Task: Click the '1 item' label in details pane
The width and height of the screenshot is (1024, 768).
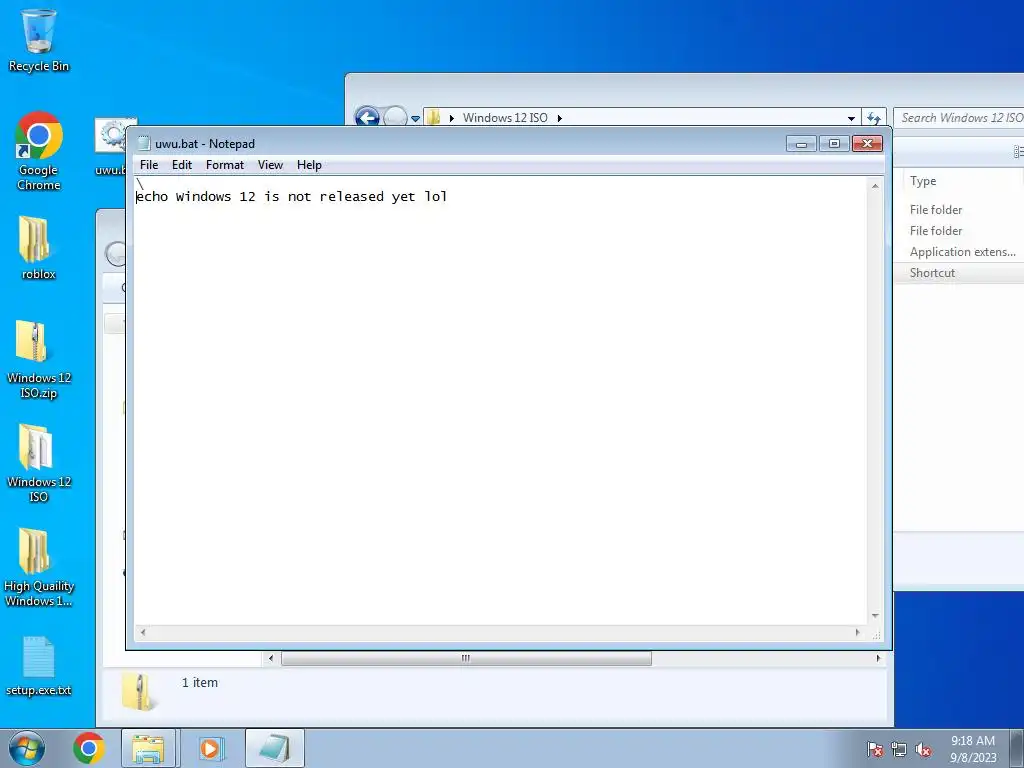Action: tap(200, 682)
